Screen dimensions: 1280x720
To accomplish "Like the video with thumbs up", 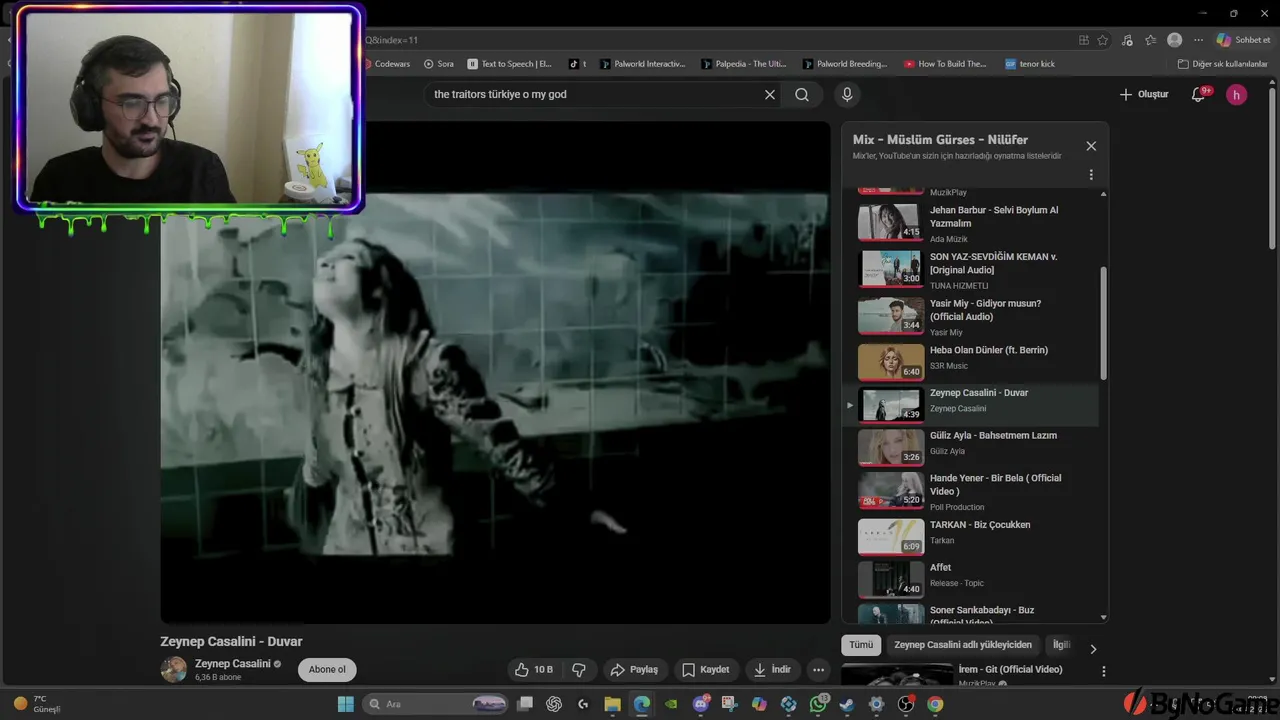I will 535,670.
